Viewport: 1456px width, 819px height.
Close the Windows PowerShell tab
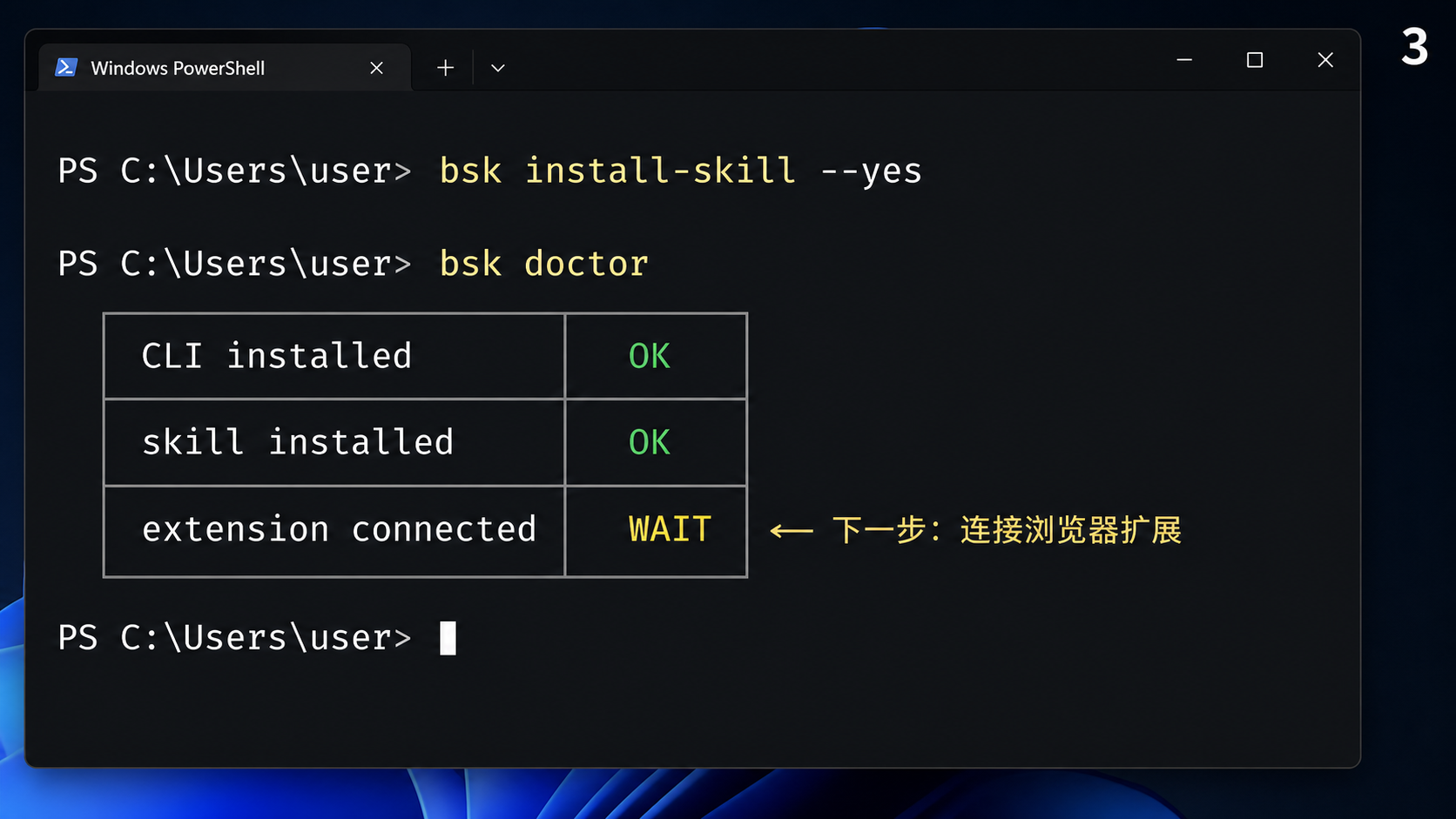[x=376, y=68]
